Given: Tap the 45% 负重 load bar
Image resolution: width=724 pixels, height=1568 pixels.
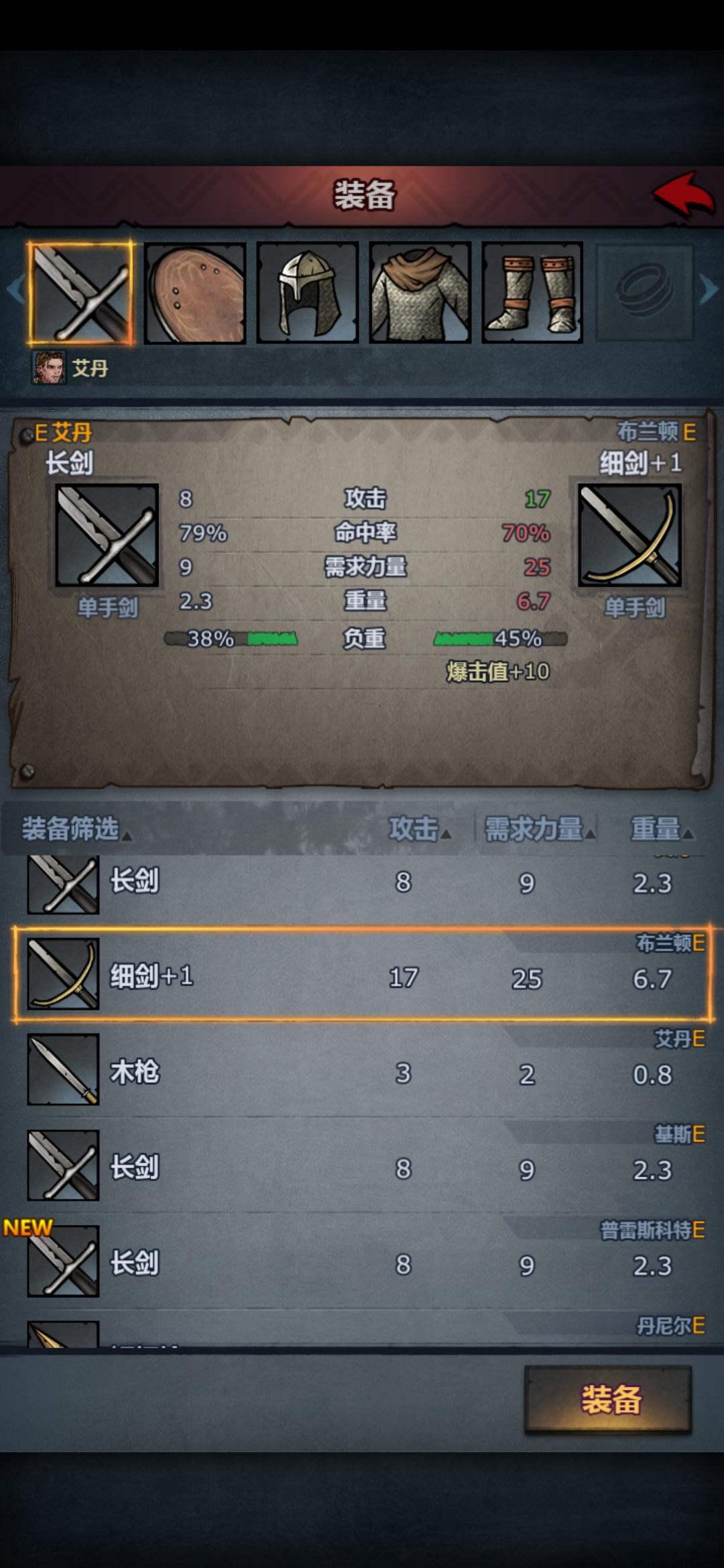Looking at the screenshot, I should (x=500, y=639).
